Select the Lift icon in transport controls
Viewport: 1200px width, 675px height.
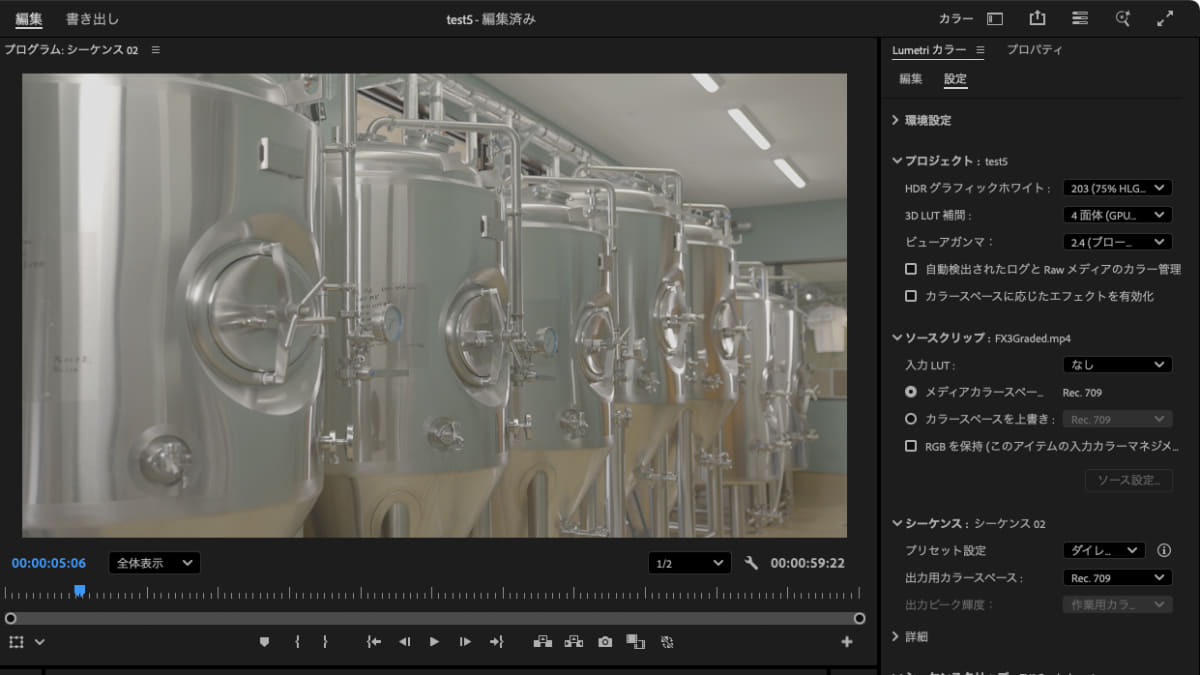coord(542,642)
